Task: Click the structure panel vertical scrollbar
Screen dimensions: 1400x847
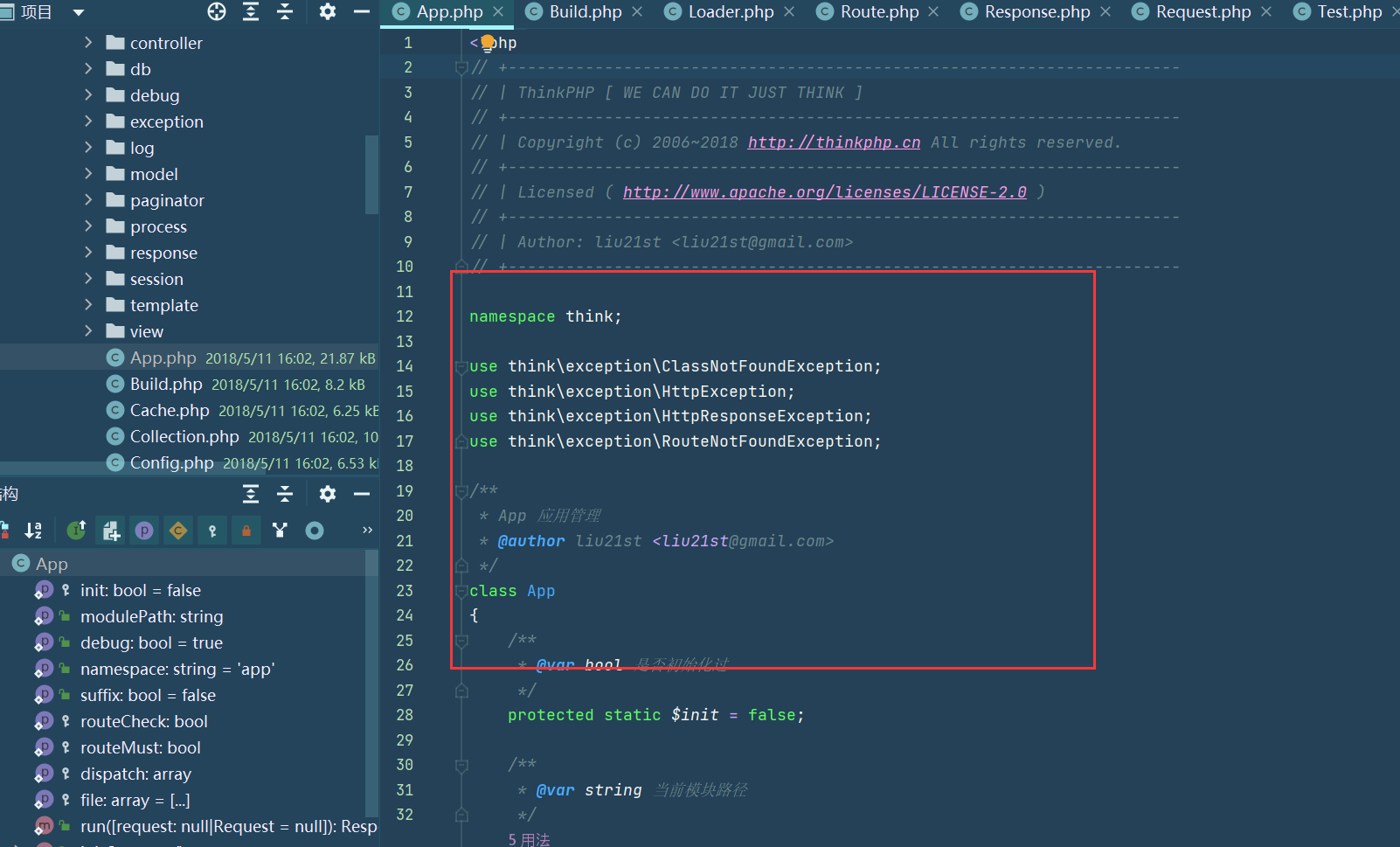Action: [x=371, y=682]
